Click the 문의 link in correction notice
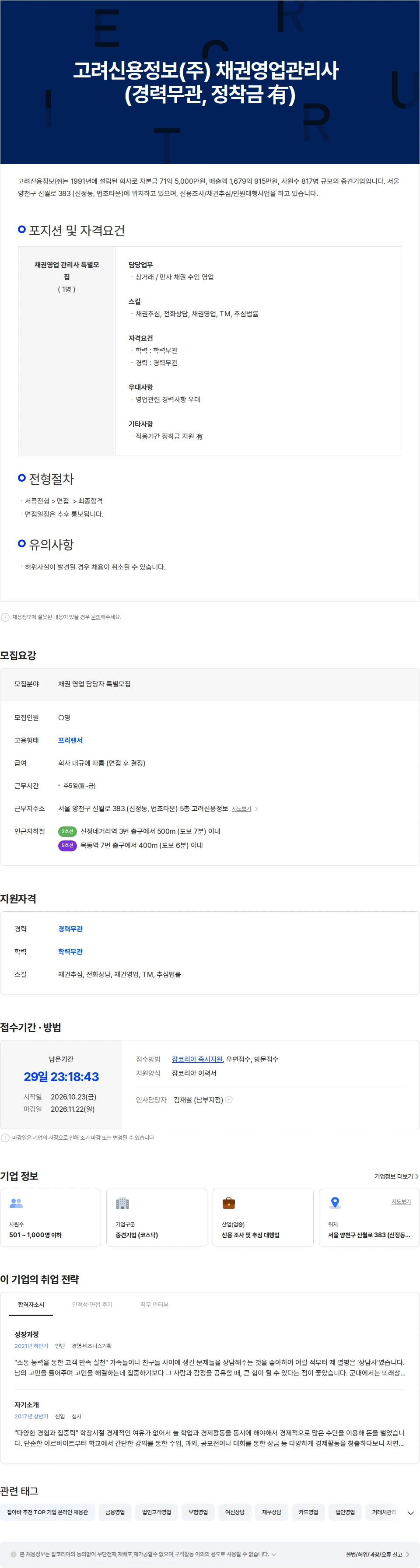This screenshot has width=420, height=1568. 95,616
